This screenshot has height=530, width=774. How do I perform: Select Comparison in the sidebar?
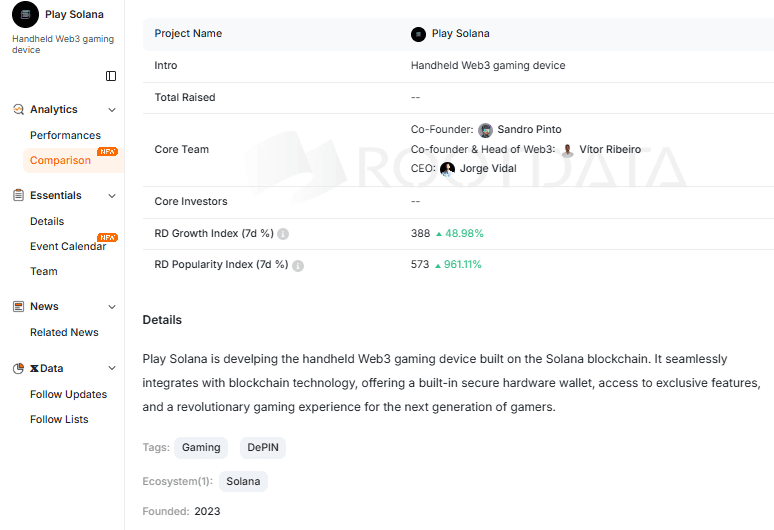[60, 160]
